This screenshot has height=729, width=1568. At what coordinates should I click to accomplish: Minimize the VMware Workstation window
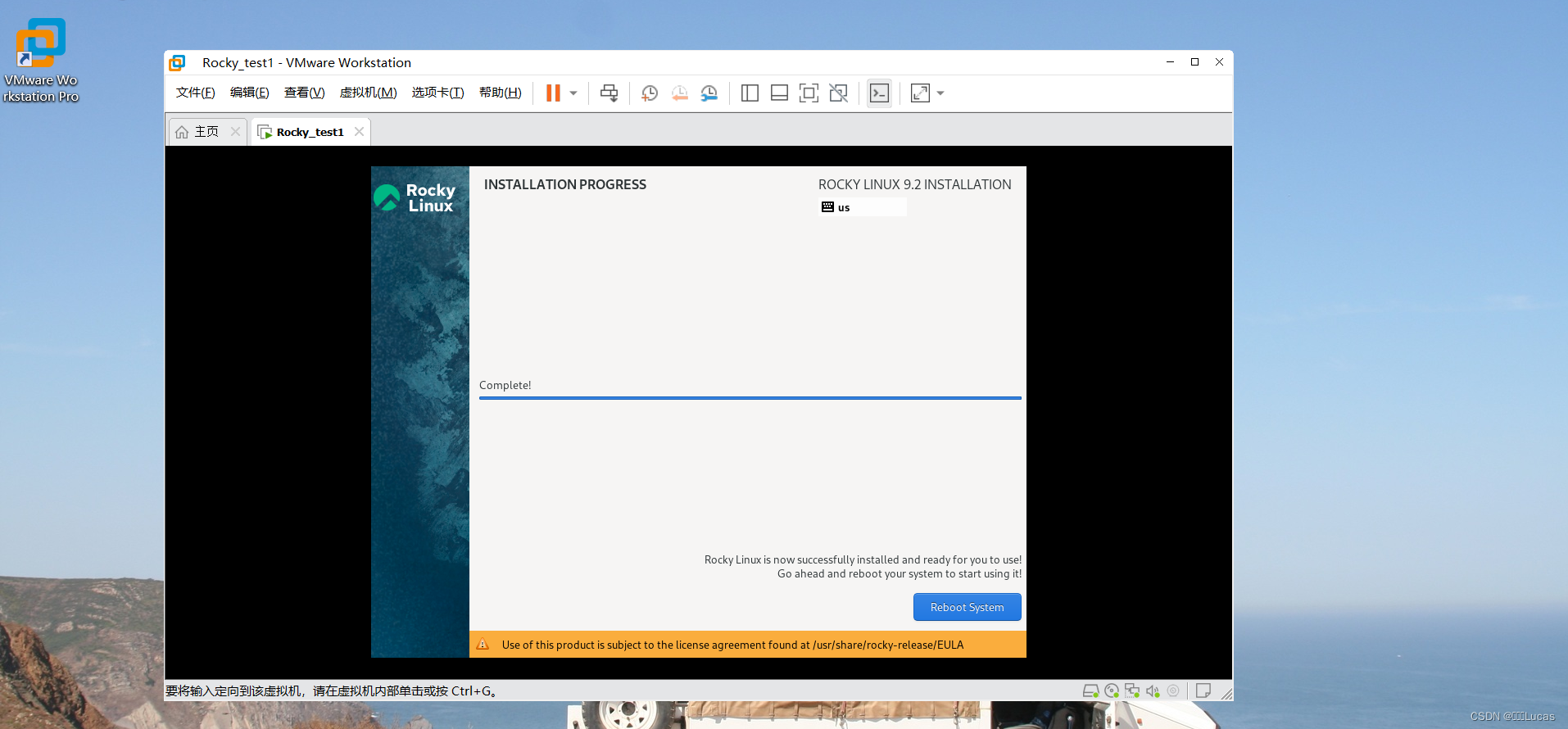click(x=1170, y=62)
